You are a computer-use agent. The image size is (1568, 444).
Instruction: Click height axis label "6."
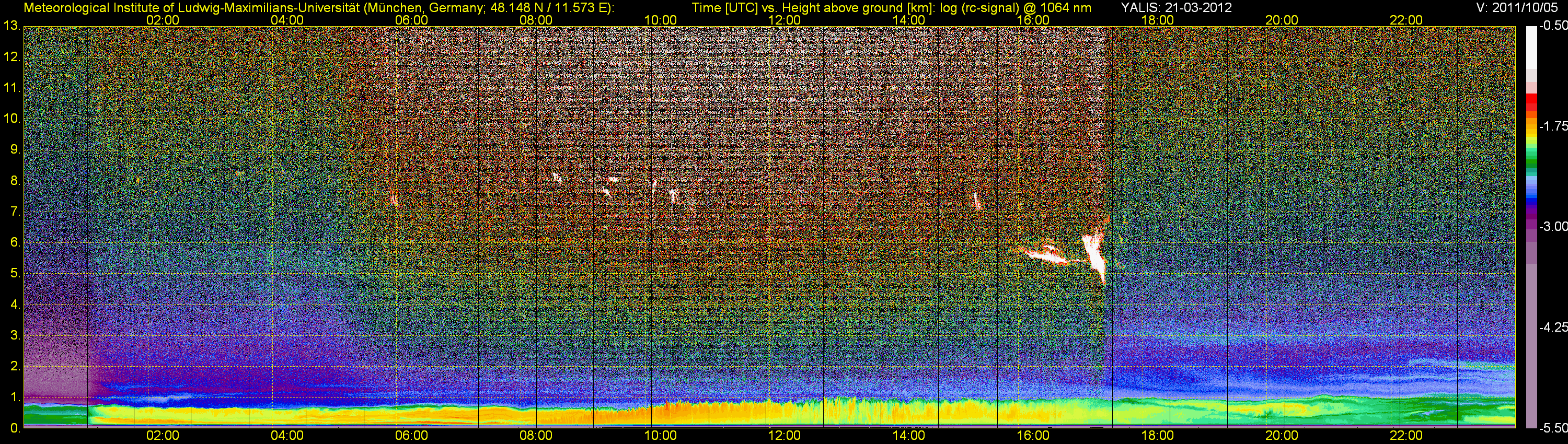[x=15, y=243]
